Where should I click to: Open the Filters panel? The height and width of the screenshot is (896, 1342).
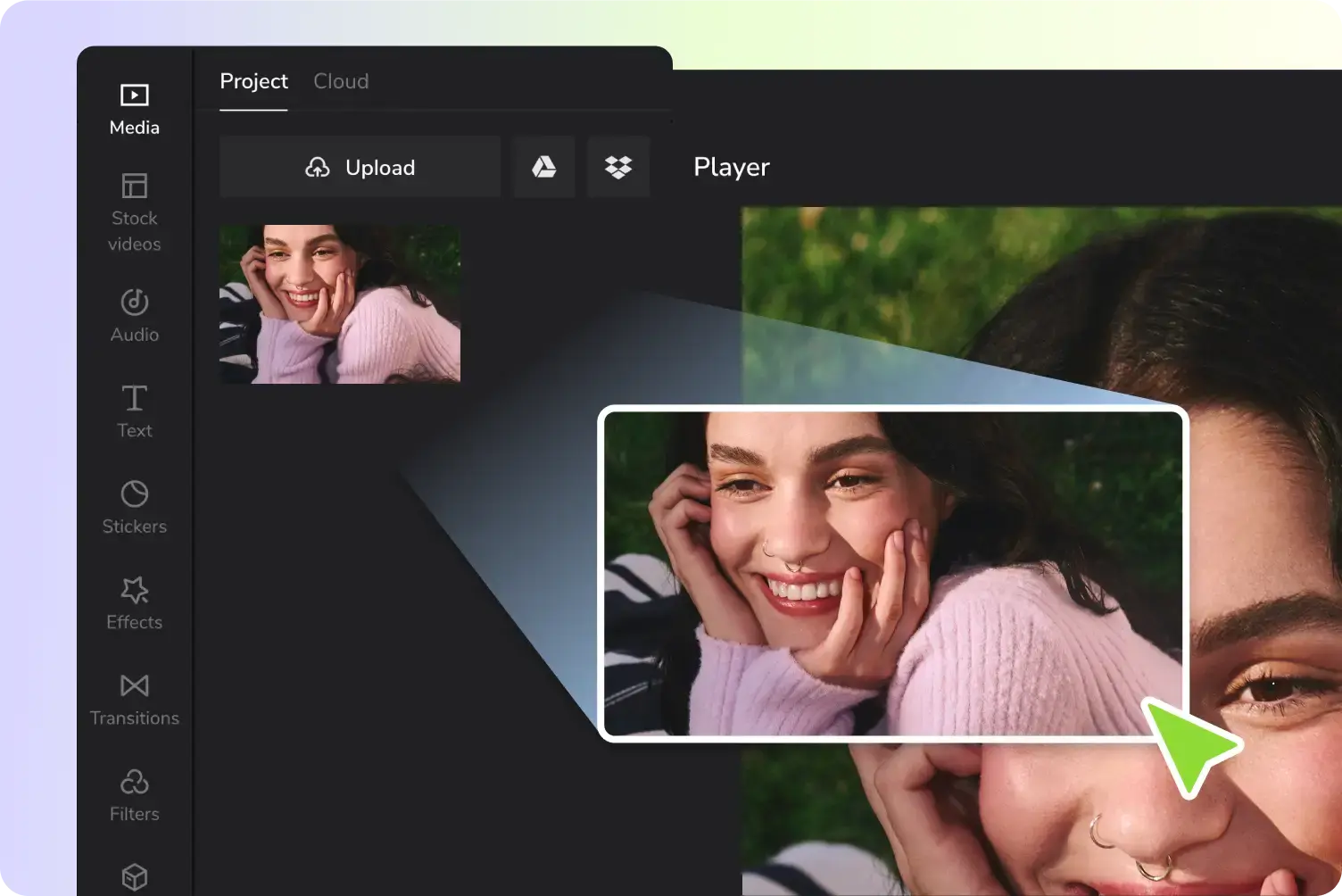(135, 794)
